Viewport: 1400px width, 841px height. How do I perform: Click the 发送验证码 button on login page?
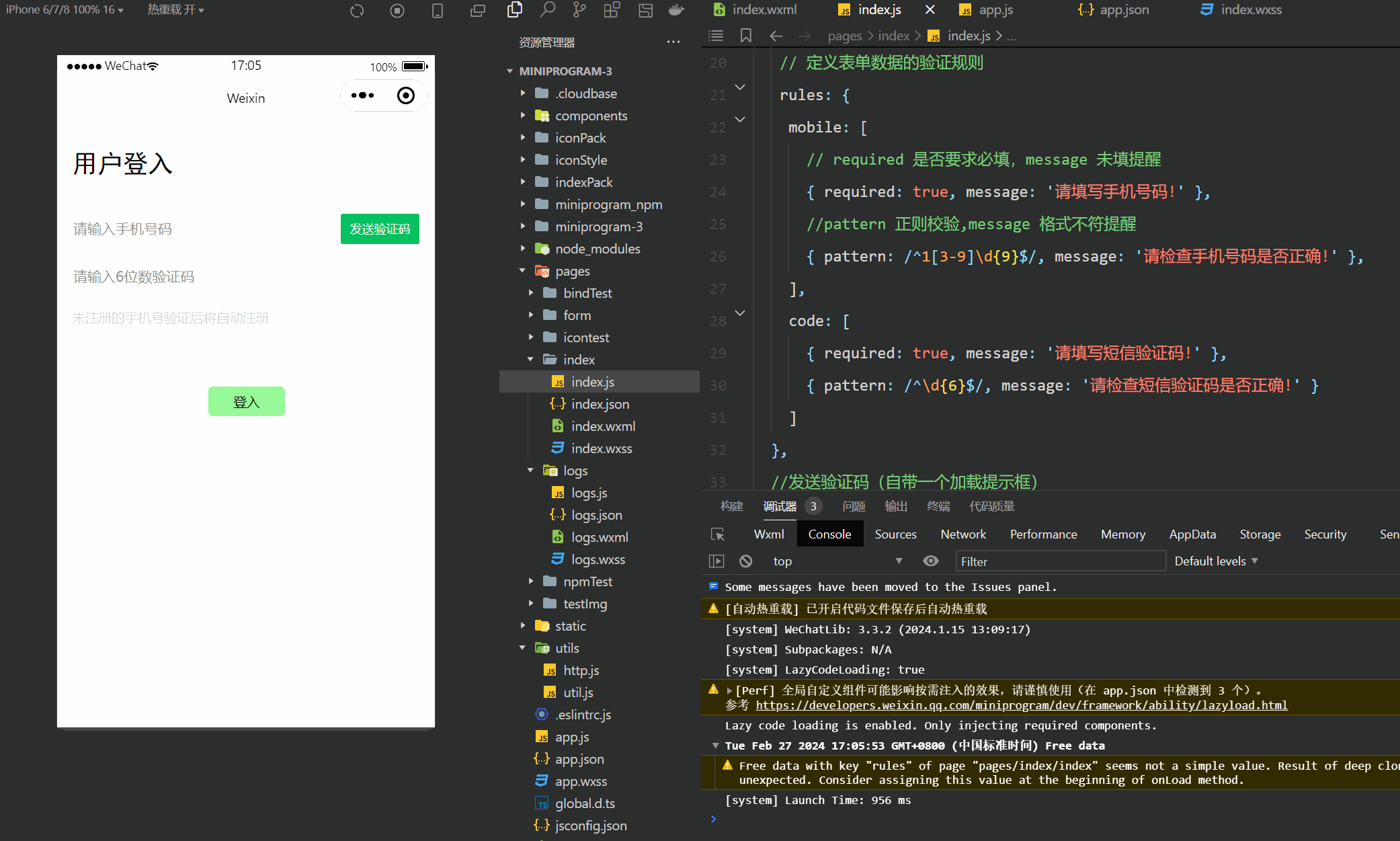380,228
